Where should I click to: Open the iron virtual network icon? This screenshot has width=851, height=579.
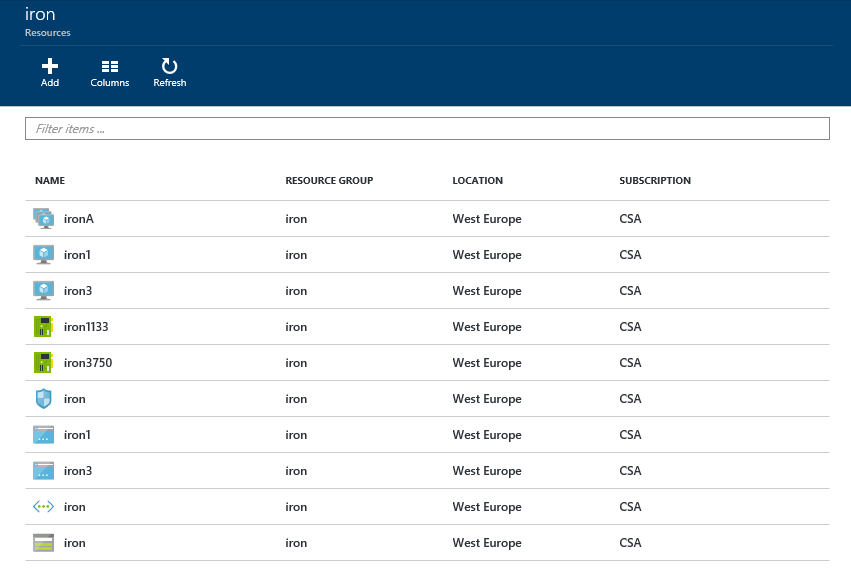click(x=43, y=507)
